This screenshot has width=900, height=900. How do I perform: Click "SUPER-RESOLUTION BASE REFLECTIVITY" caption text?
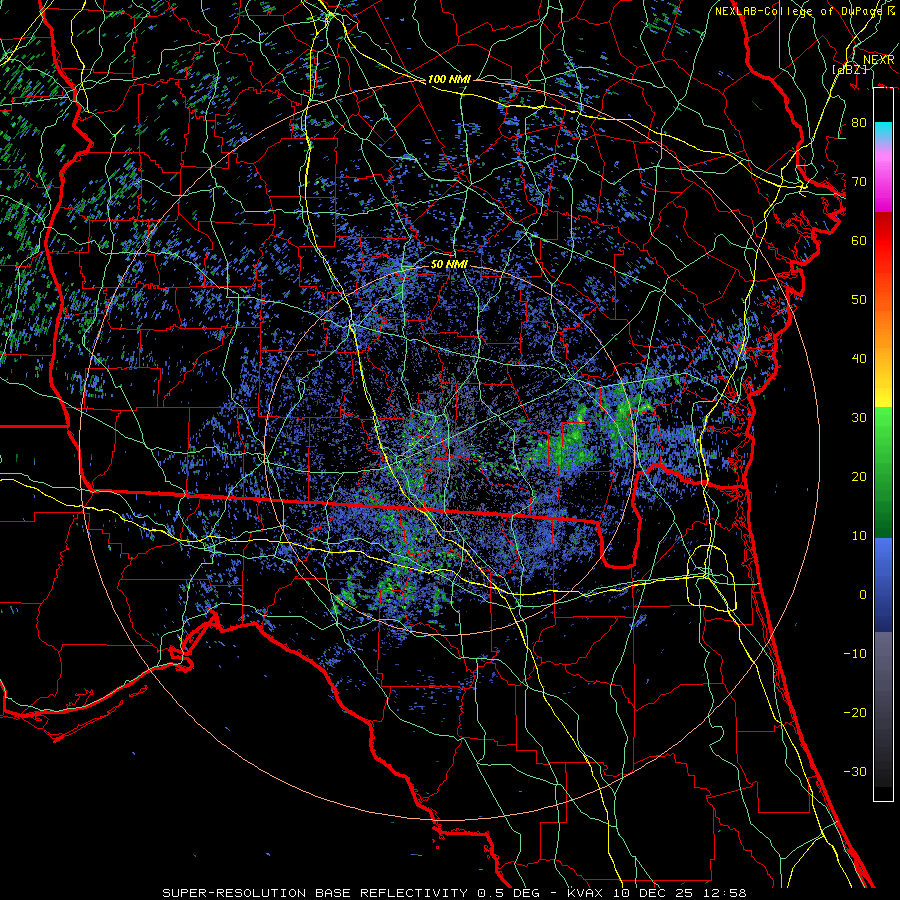(x=315, y=893)
